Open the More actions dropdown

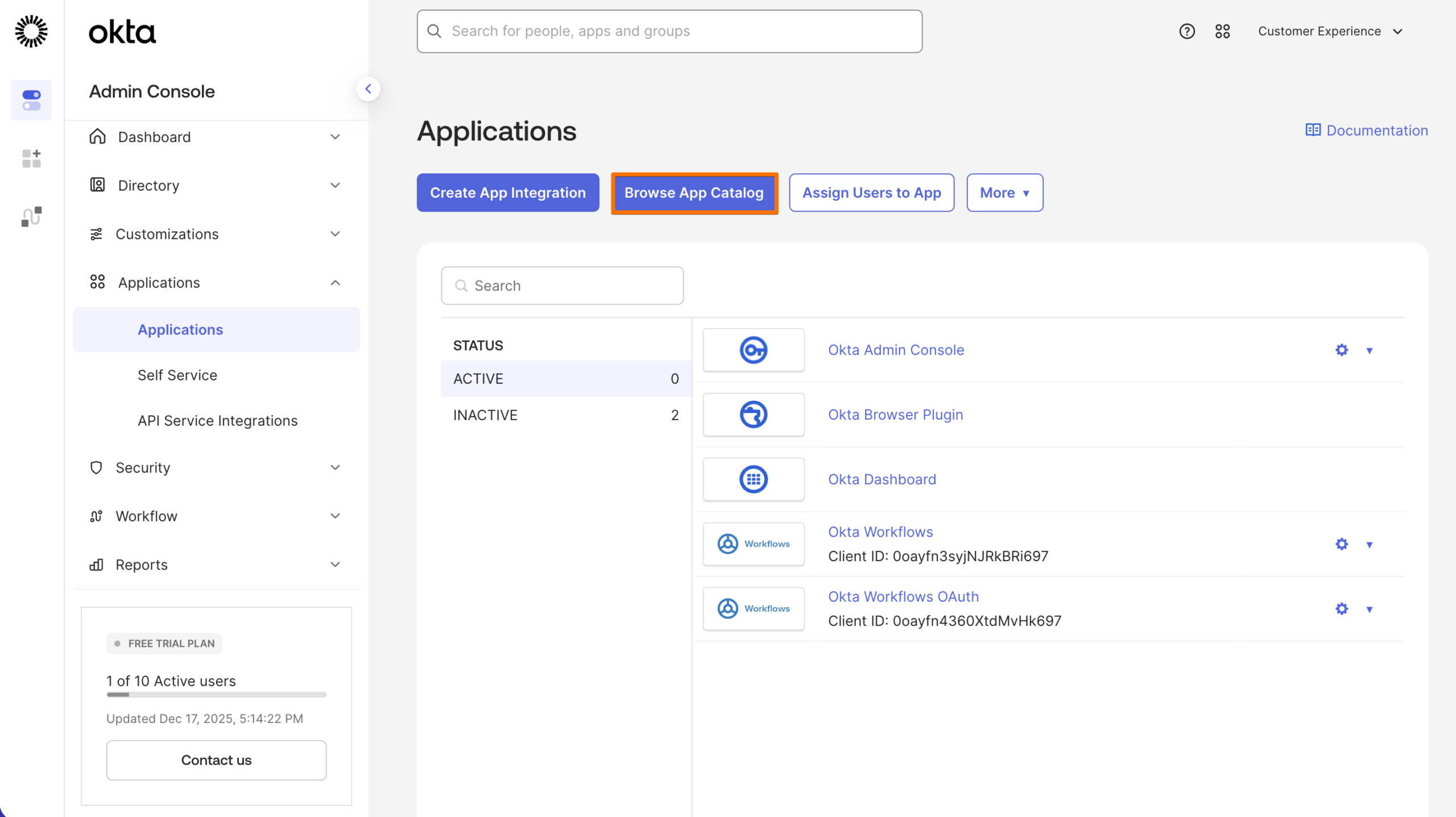tap(1004, 192)
